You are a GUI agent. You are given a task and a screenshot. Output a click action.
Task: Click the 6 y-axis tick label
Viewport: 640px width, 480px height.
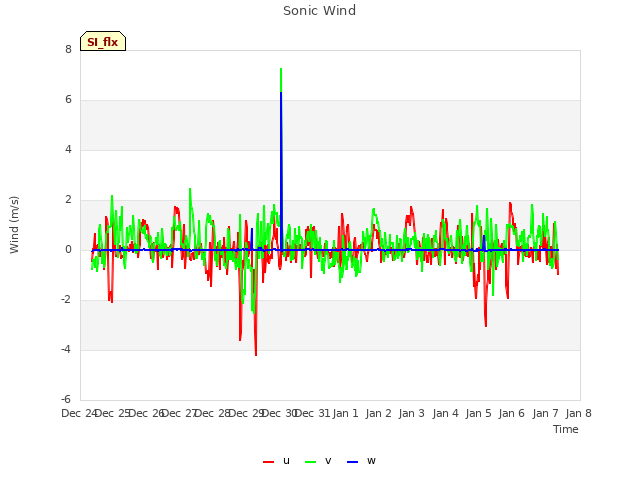68,100
